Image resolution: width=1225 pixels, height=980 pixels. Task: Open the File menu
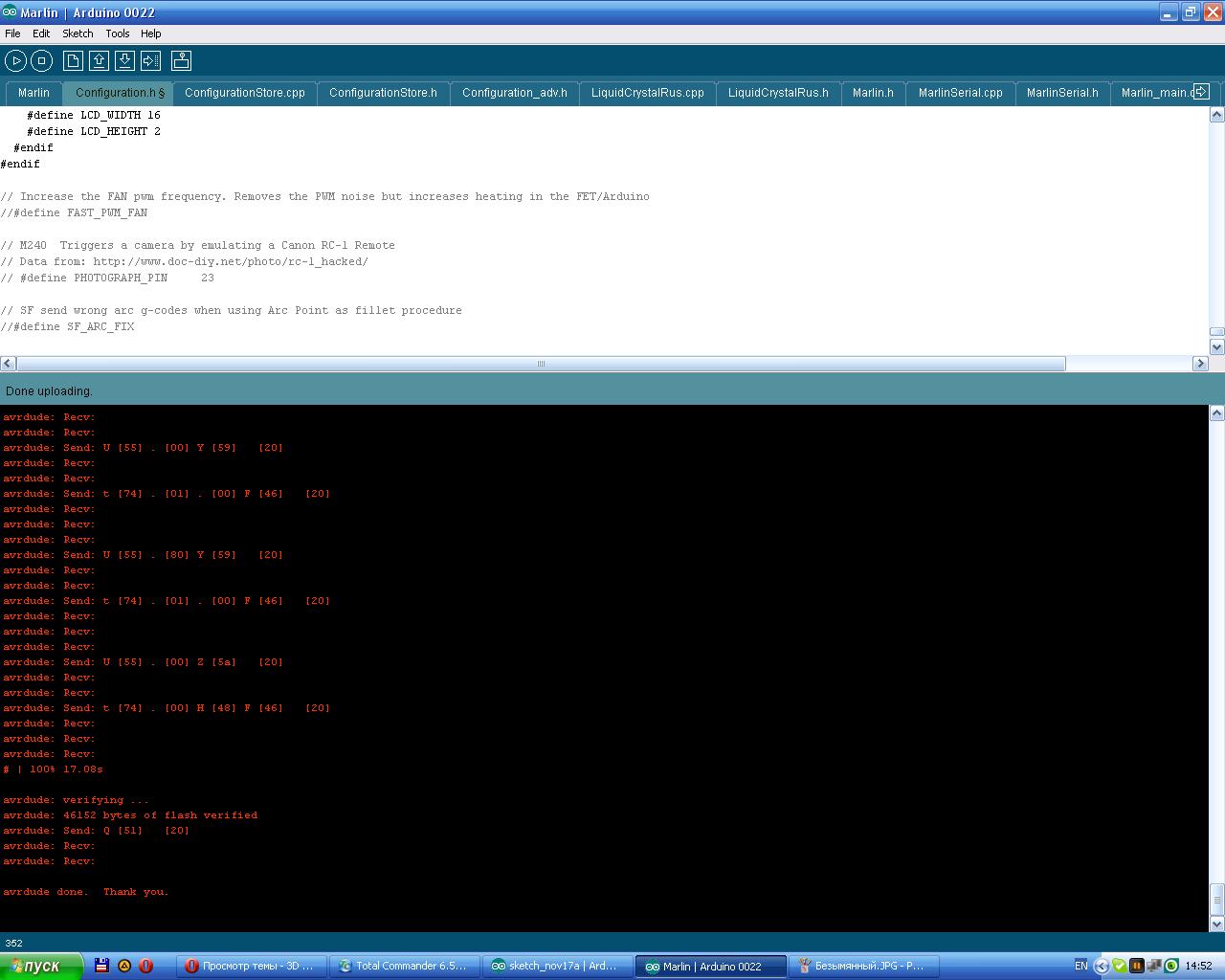tap(12, 33)
